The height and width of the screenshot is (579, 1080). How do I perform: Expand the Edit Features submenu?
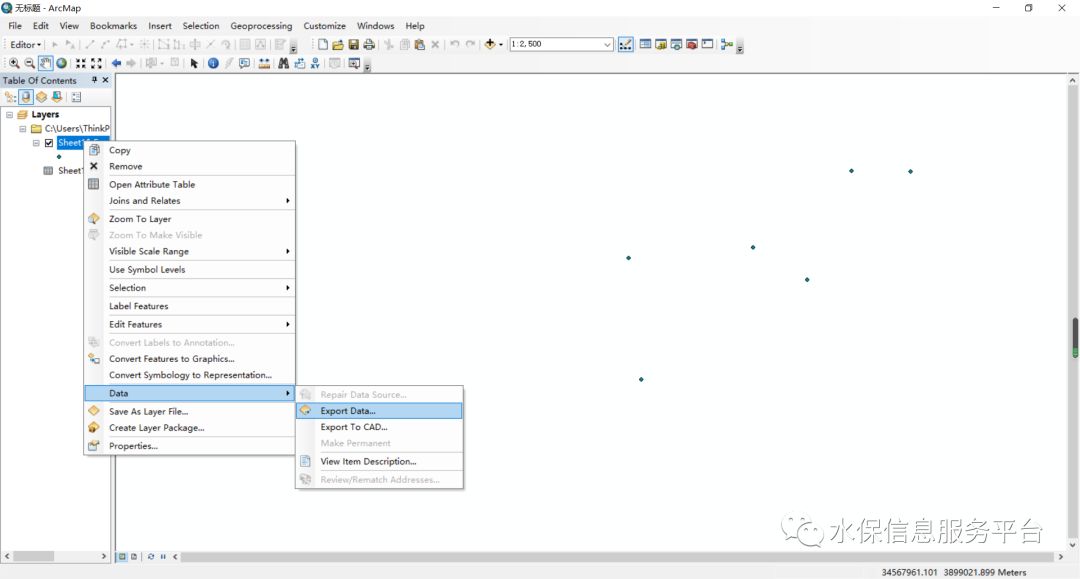[189, 324]
